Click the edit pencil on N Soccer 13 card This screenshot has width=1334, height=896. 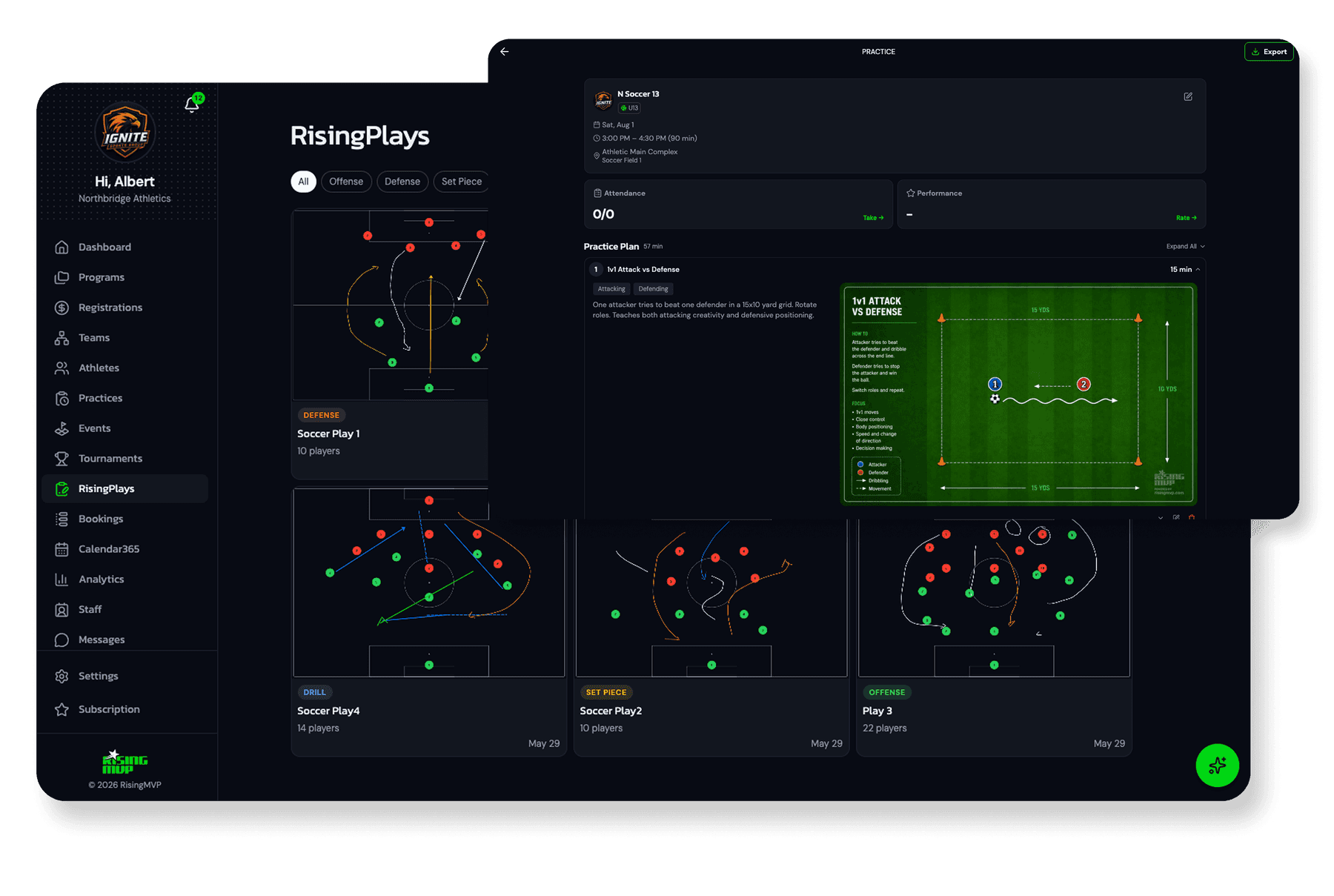point(1188,96)
